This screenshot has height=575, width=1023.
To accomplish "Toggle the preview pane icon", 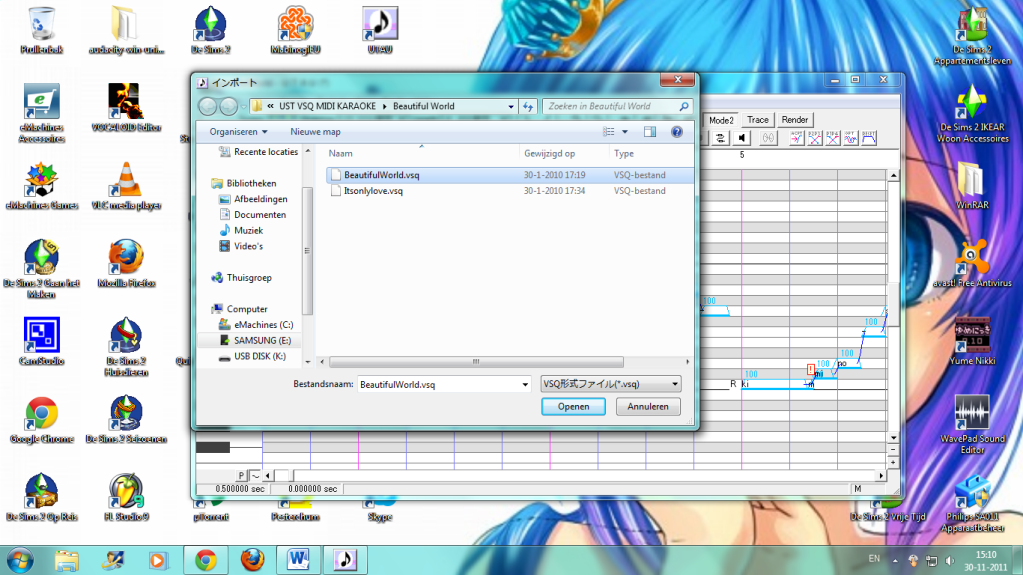I will 650,131.
